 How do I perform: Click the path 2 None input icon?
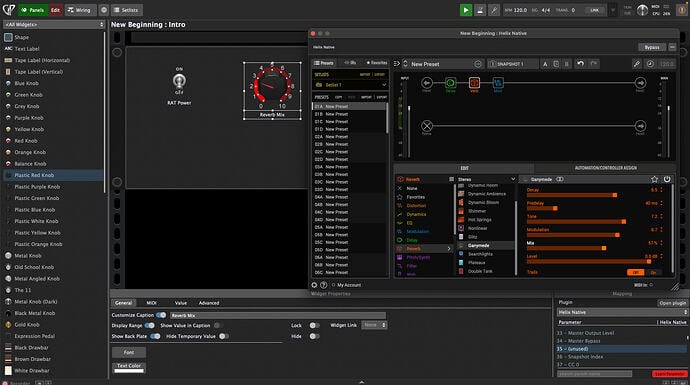426,126
